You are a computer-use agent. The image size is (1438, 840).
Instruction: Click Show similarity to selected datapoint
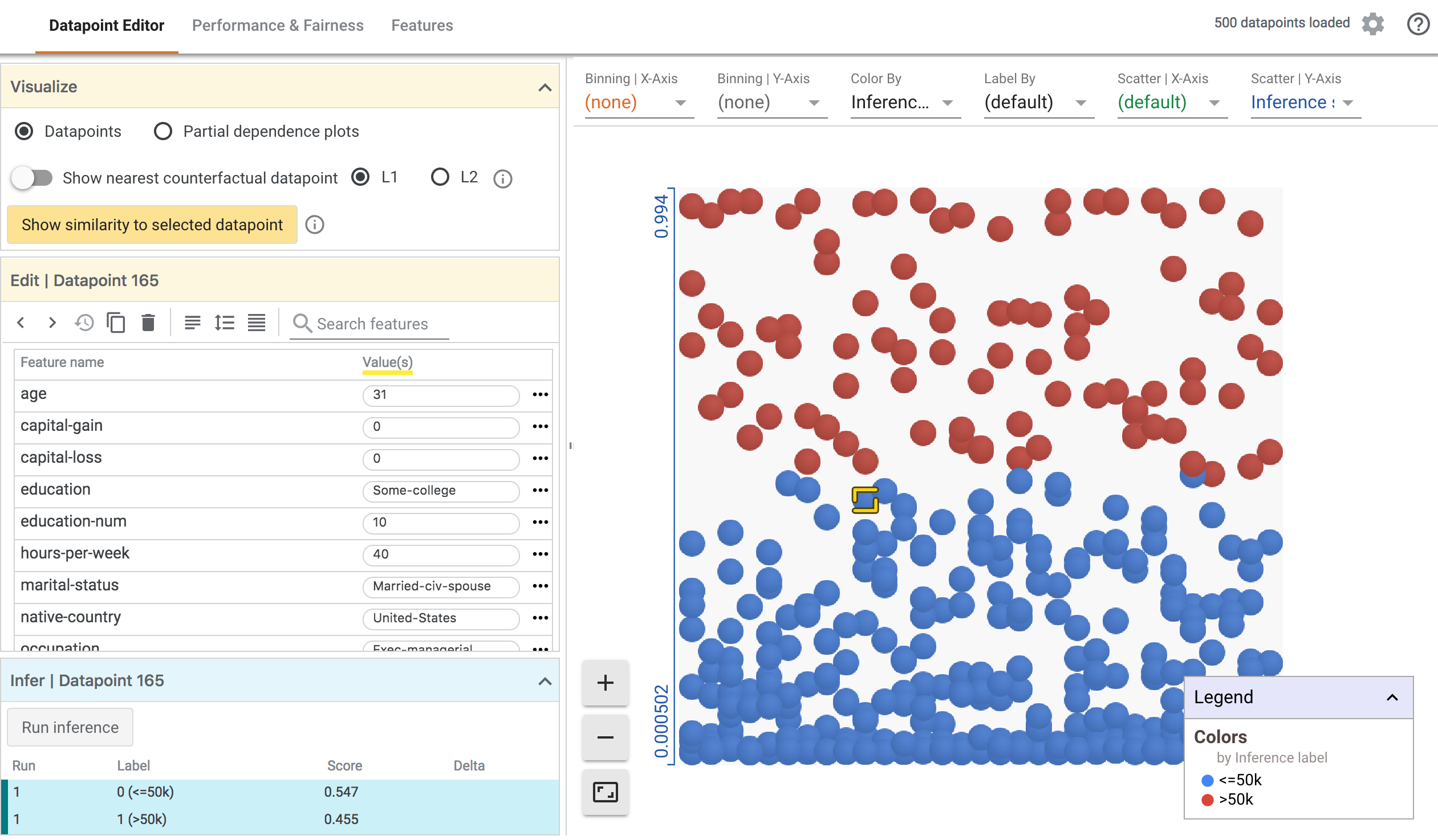151,223
